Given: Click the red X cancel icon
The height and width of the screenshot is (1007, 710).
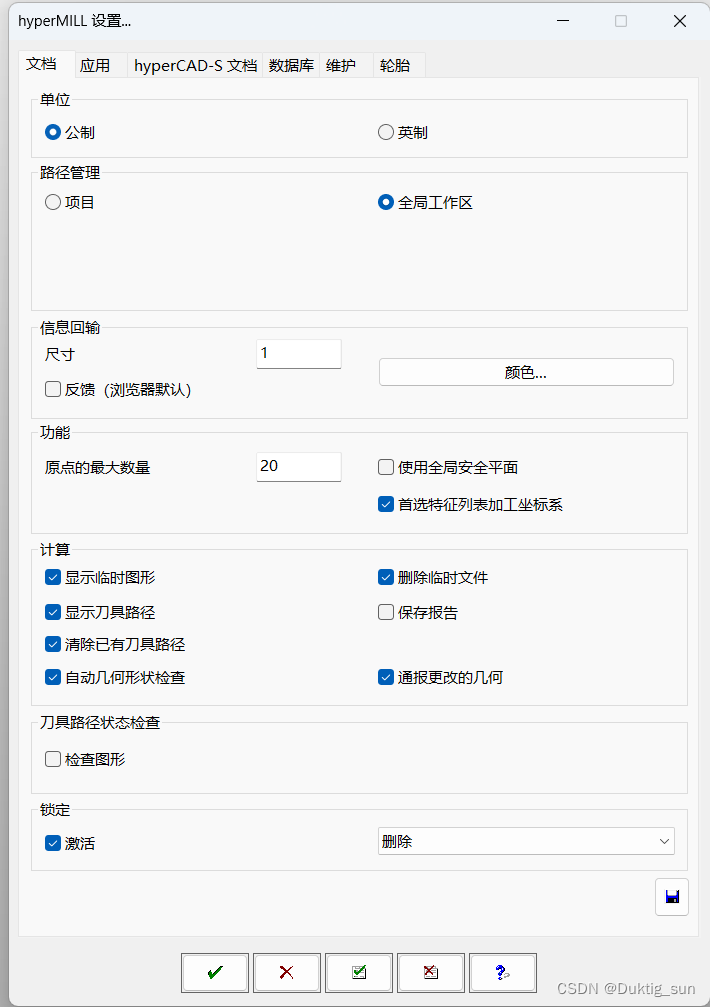Looking at the screenshot, I should point(286,972).
